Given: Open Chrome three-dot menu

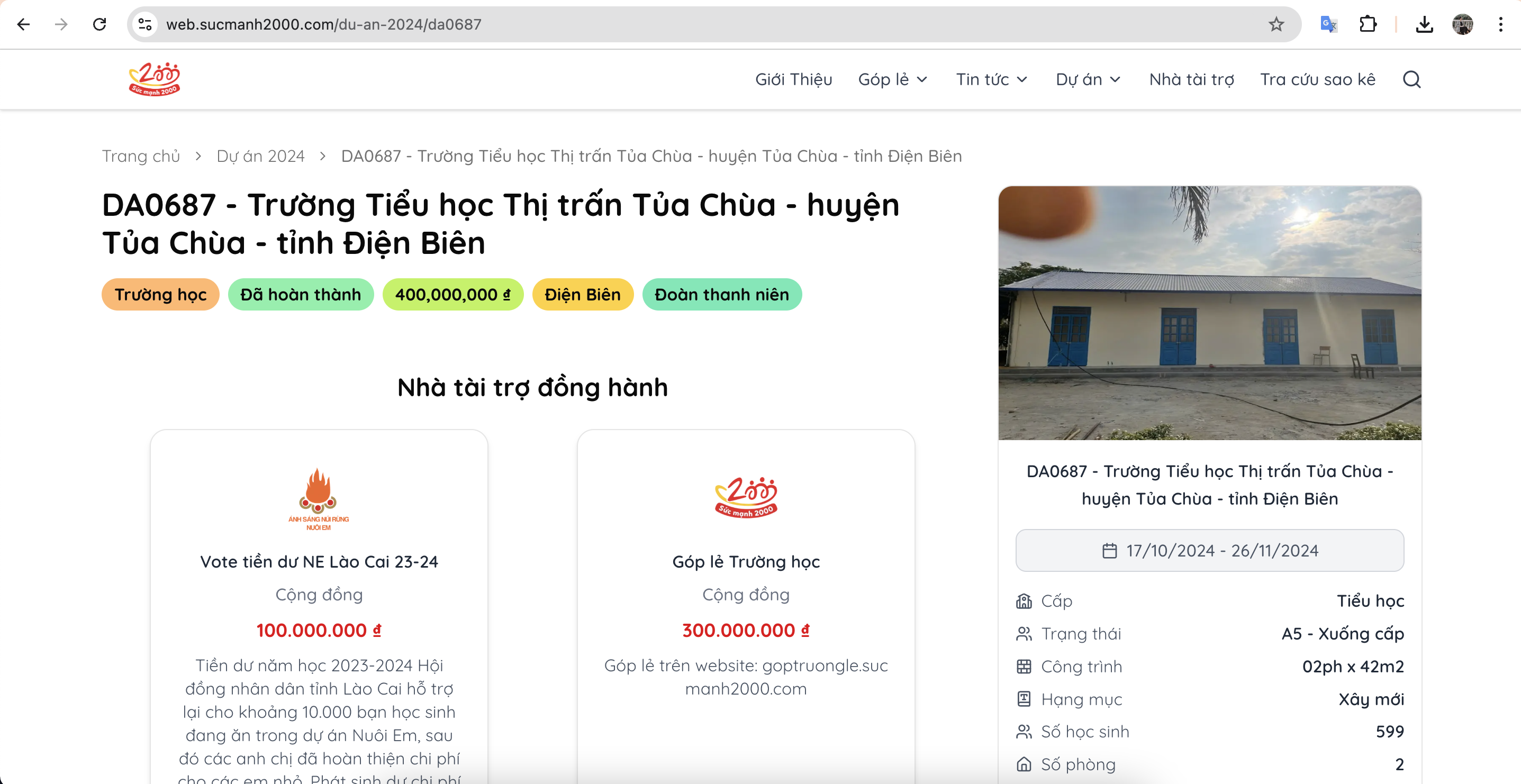Looking at the screenshot, I should coord(1500,24).
